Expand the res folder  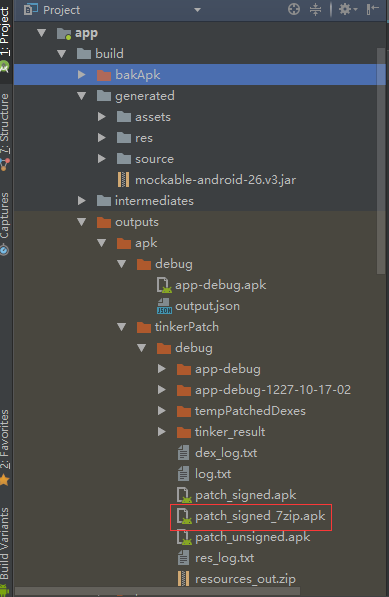(x=101, y=138)
